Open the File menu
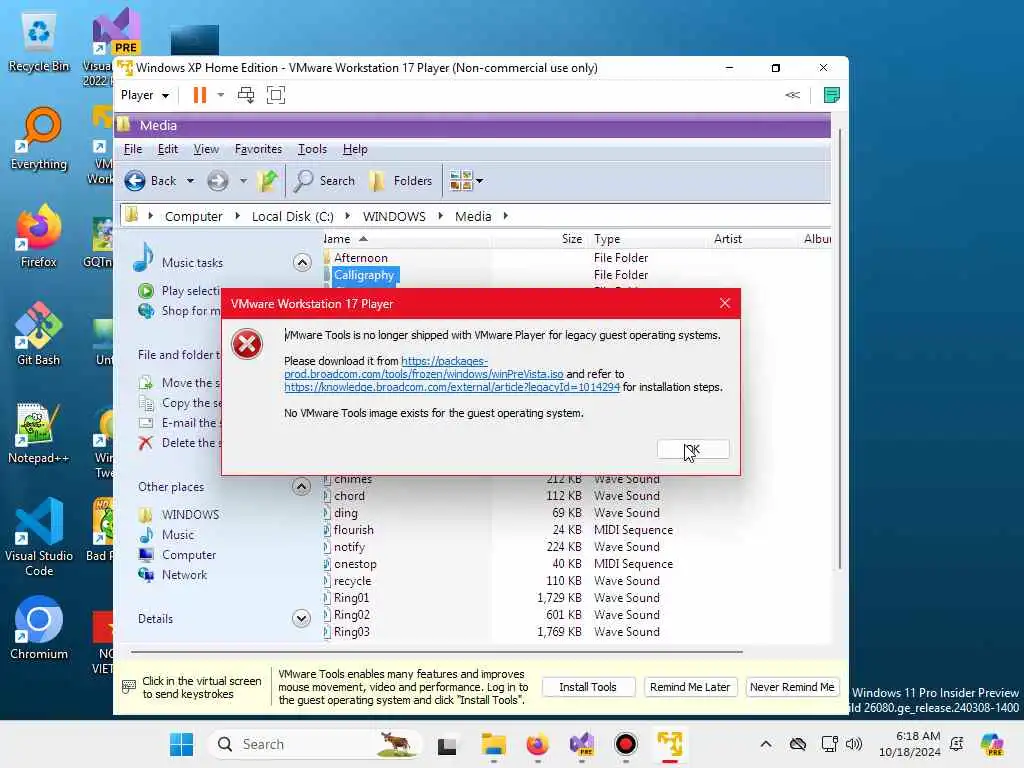 coord(133,149)
